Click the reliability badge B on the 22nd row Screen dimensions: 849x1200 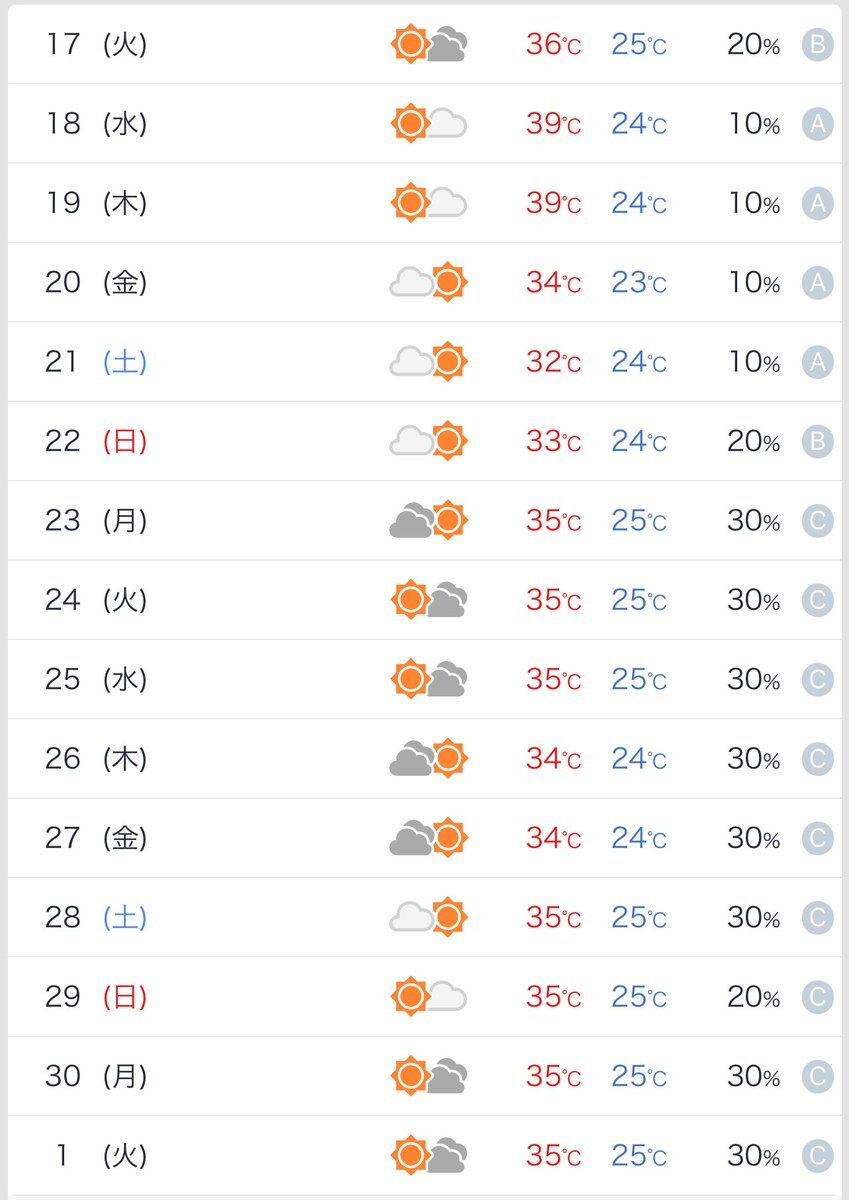pyautogui.click(x=817, y=441)
